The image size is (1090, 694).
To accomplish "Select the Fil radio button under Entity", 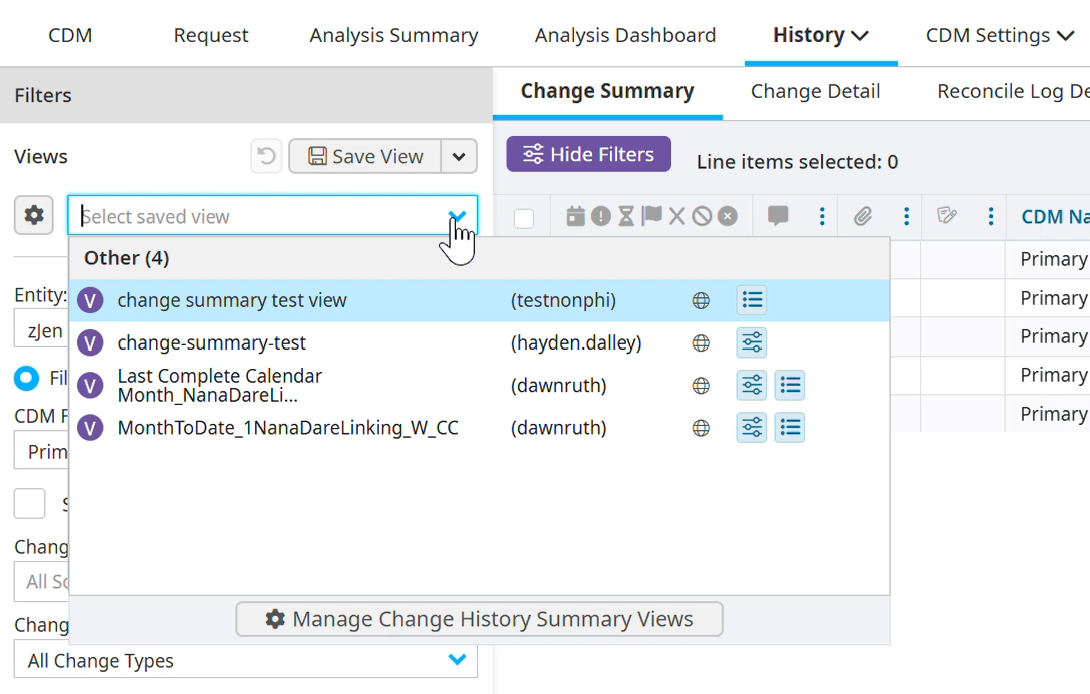I will click(26, 378).
